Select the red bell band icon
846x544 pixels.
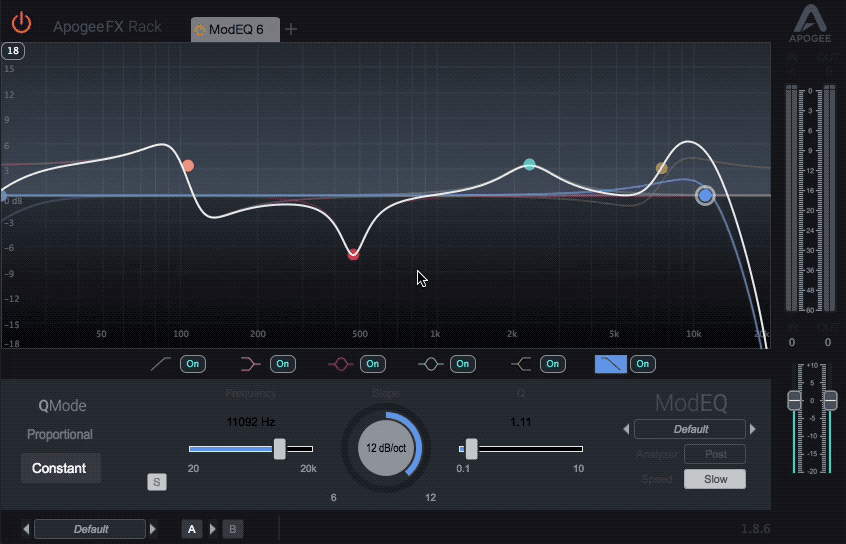[340, 364]
